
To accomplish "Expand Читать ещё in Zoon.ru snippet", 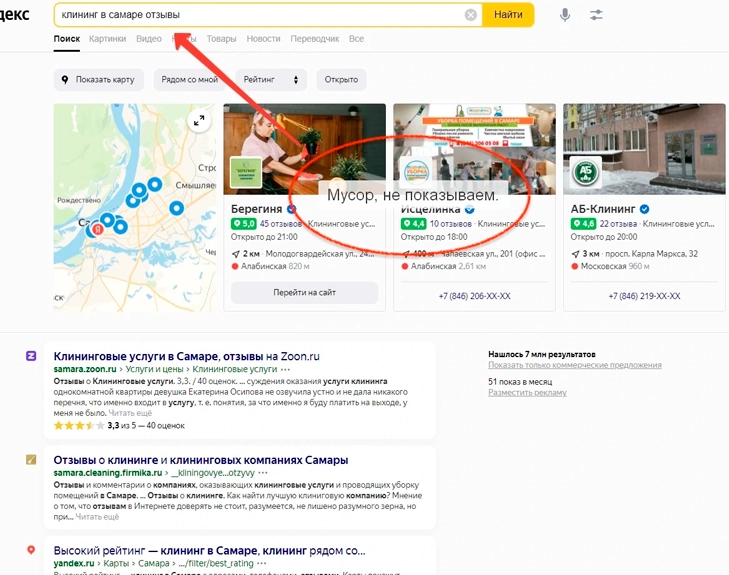I will [130, 413].
